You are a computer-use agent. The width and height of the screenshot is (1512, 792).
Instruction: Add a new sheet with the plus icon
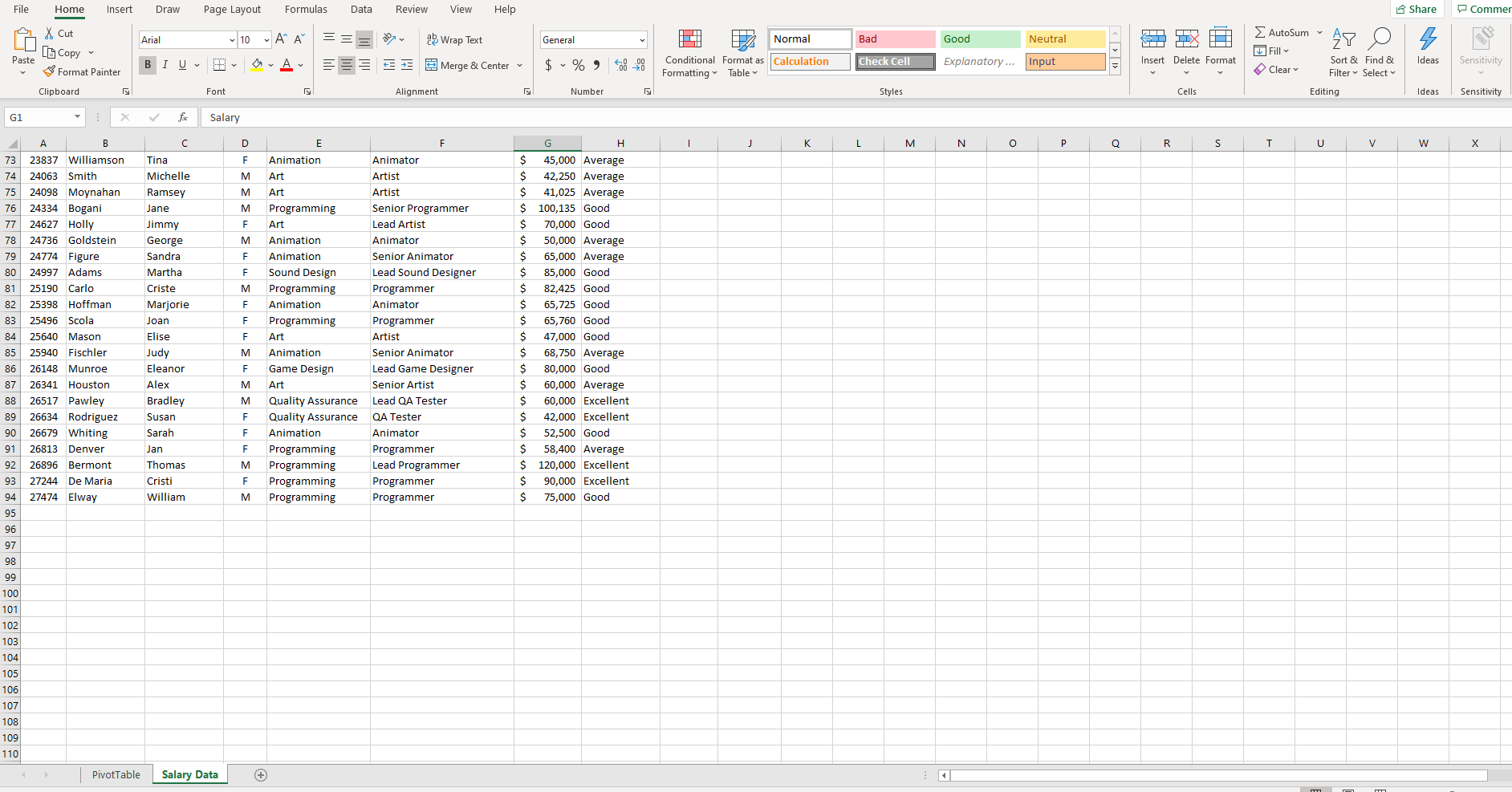pyautogui.click(x=261, y=775)
